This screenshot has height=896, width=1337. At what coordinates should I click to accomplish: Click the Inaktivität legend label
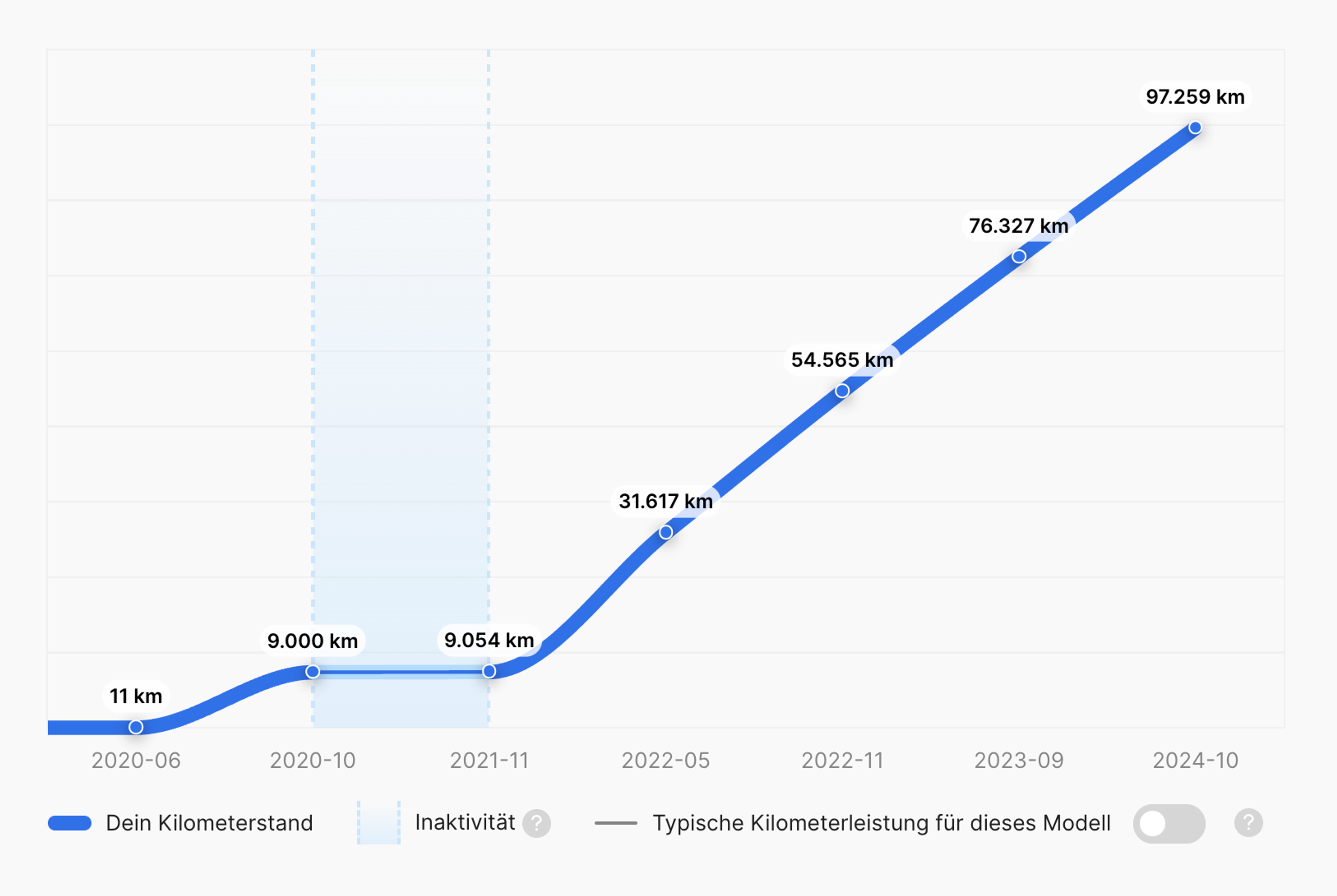point(465,822)
